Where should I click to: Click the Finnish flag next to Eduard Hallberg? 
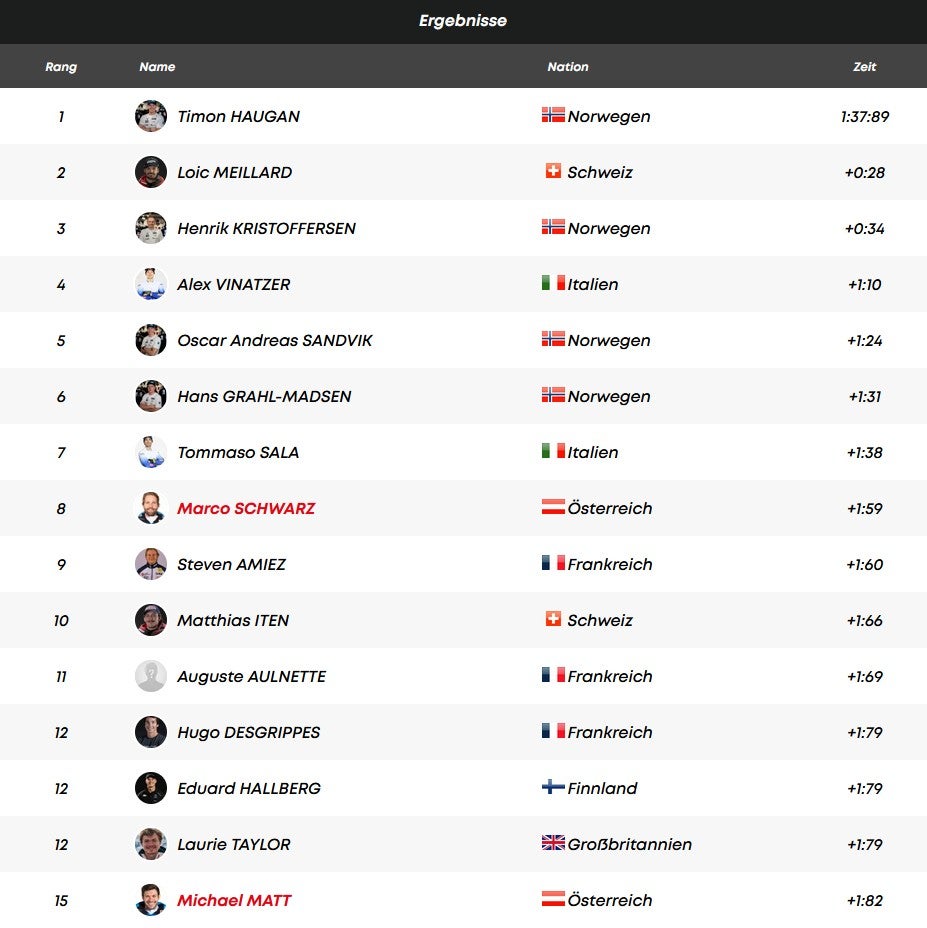tap(553, 787)
